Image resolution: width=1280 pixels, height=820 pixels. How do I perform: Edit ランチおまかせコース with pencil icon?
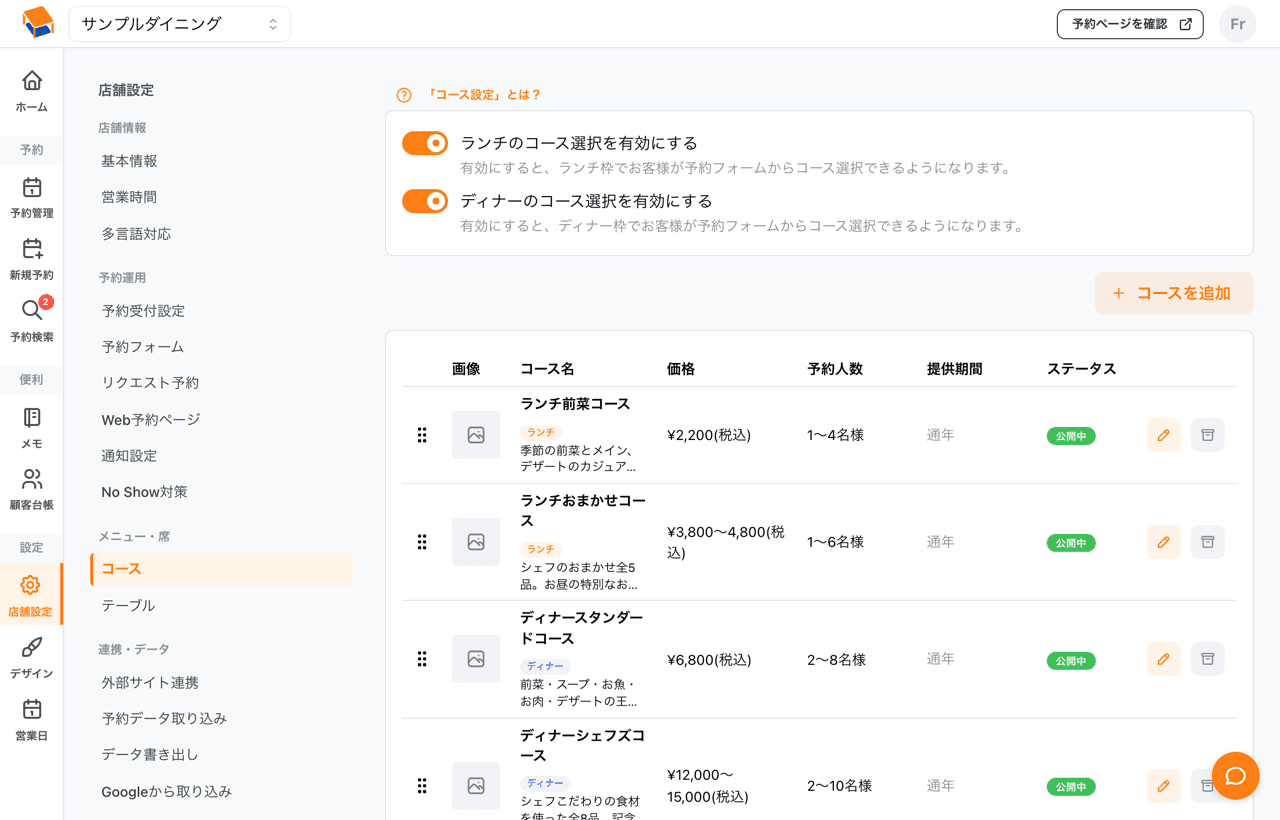click(1163, 542)
